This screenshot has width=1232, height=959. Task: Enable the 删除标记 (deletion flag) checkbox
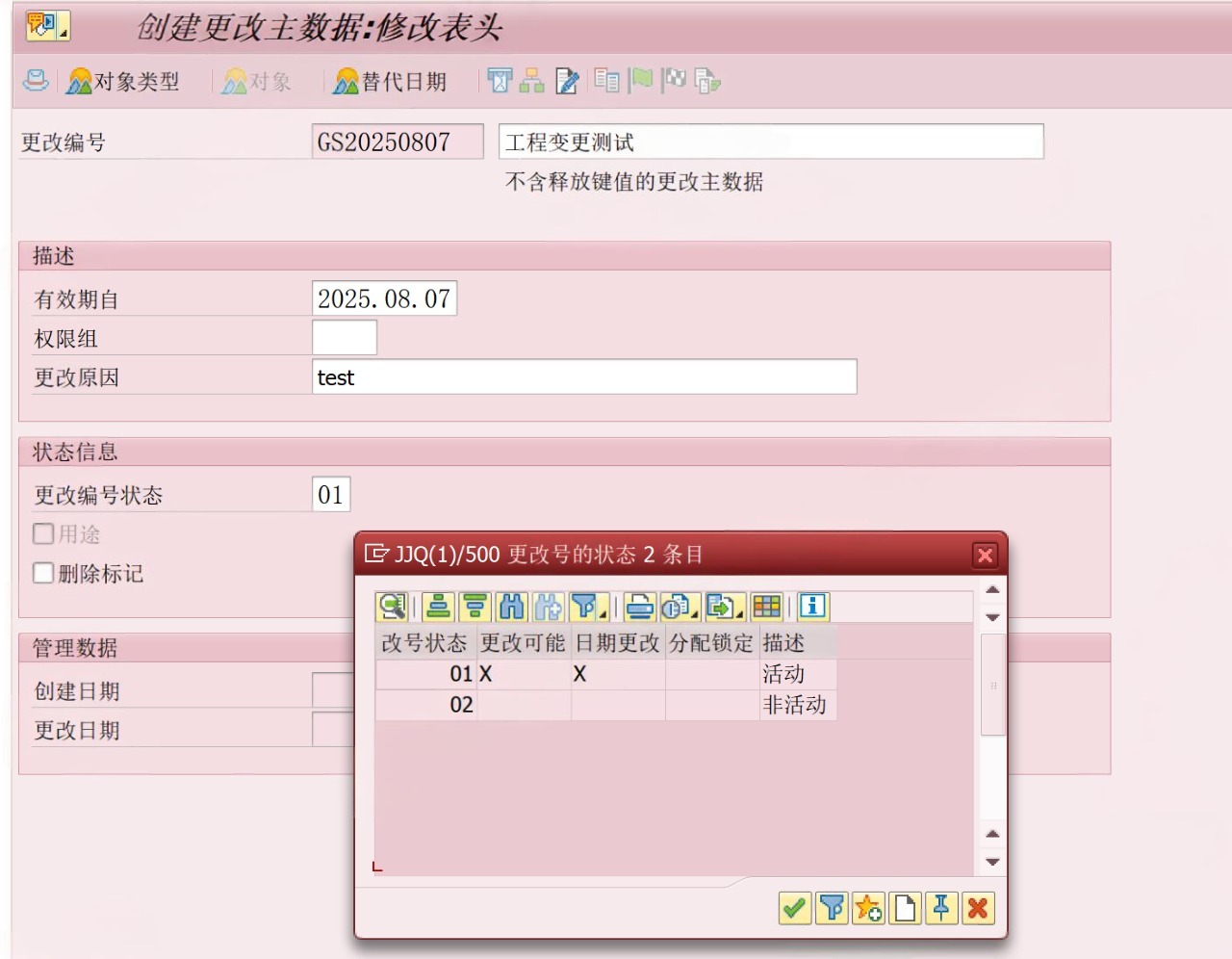(42, 573)
